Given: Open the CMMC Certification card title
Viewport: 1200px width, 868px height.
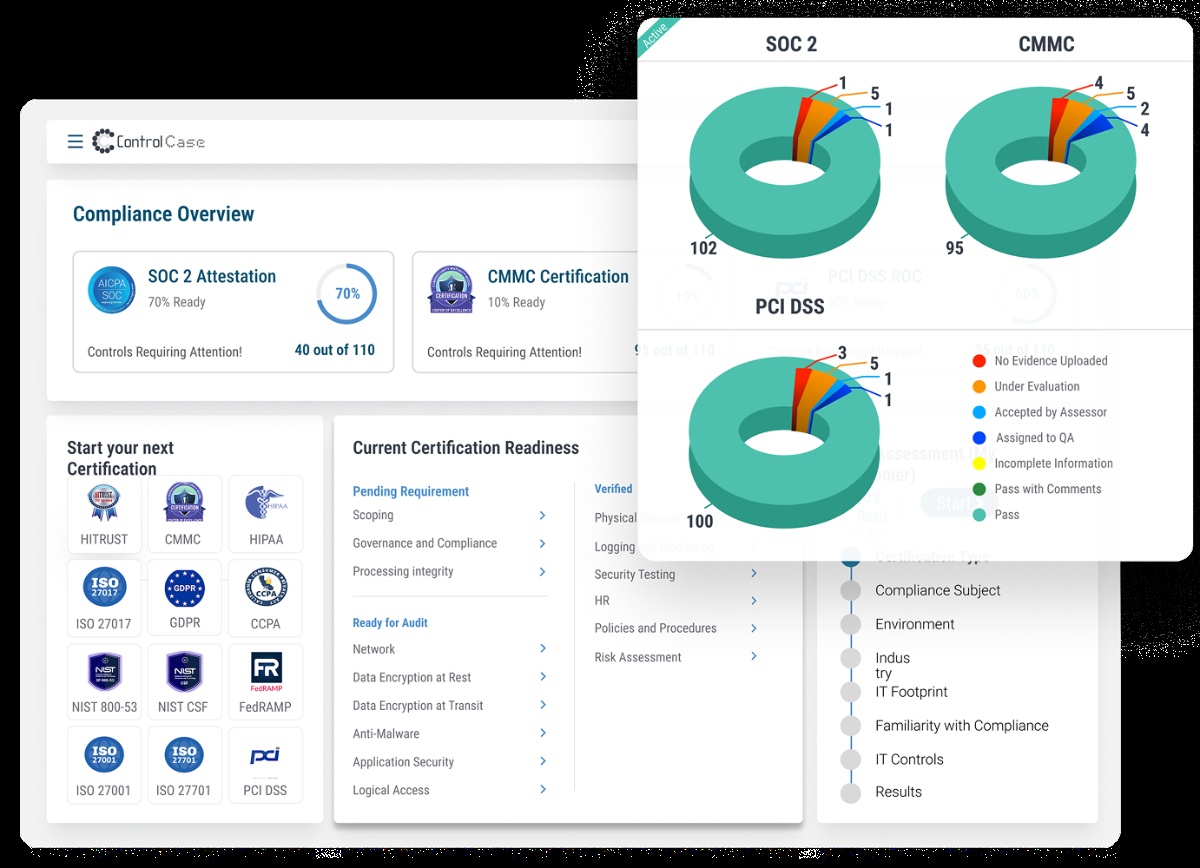Looking at the screenshot, I should click(558, 277).
